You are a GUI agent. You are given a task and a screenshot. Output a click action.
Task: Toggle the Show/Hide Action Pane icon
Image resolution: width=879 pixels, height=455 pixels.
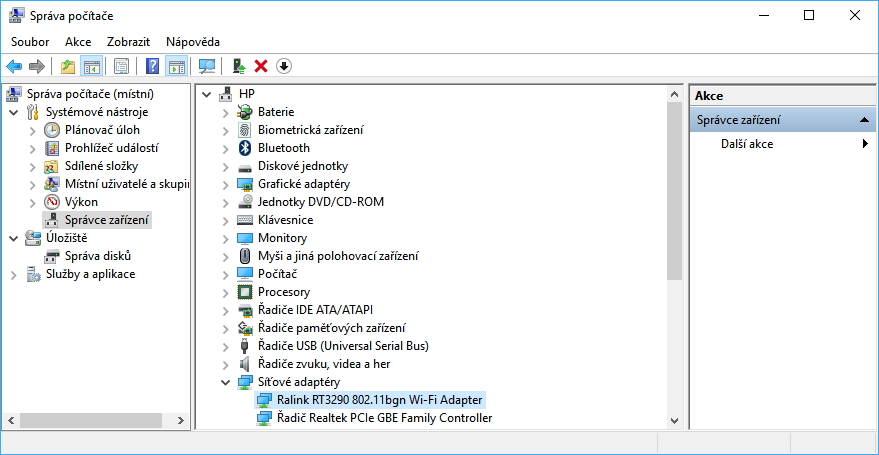[x=177, y=67]
